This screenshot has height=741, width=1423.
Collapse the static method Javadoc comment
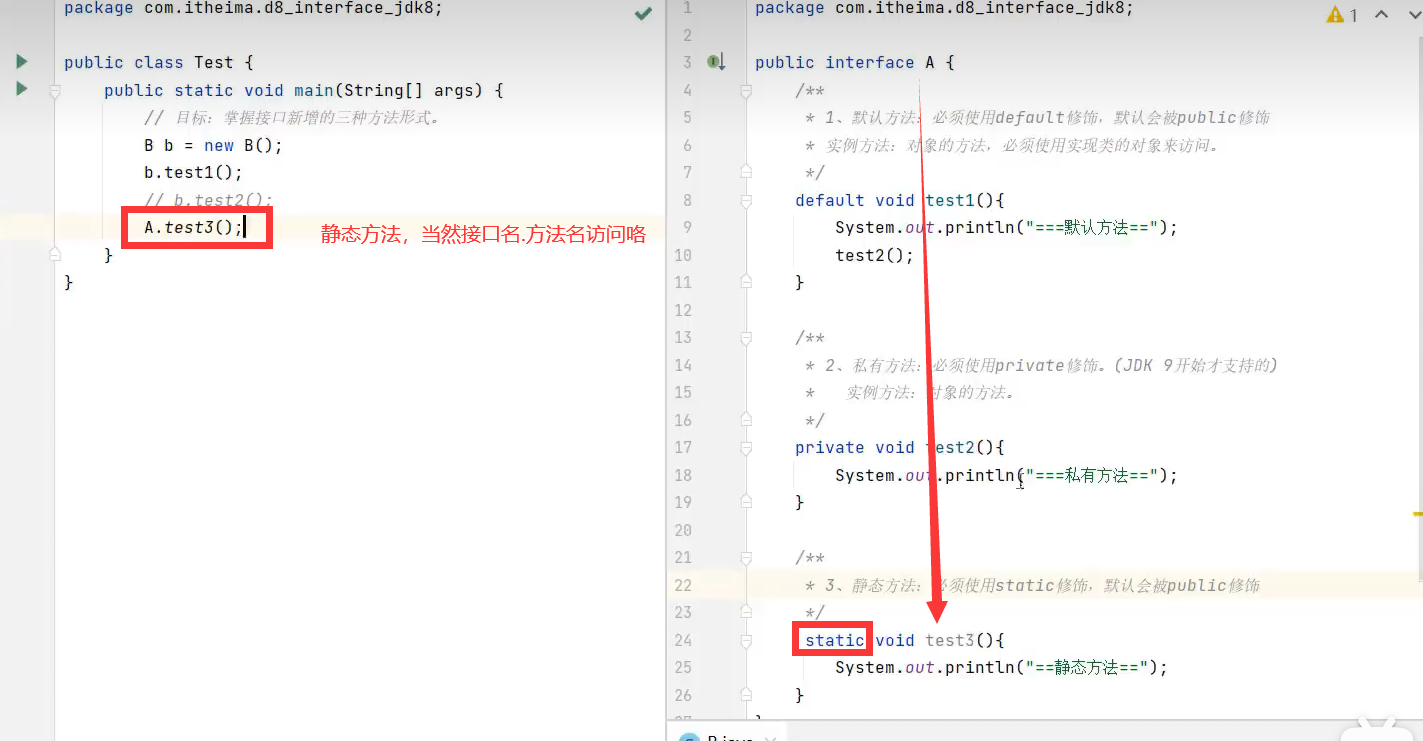pos(745,558)
